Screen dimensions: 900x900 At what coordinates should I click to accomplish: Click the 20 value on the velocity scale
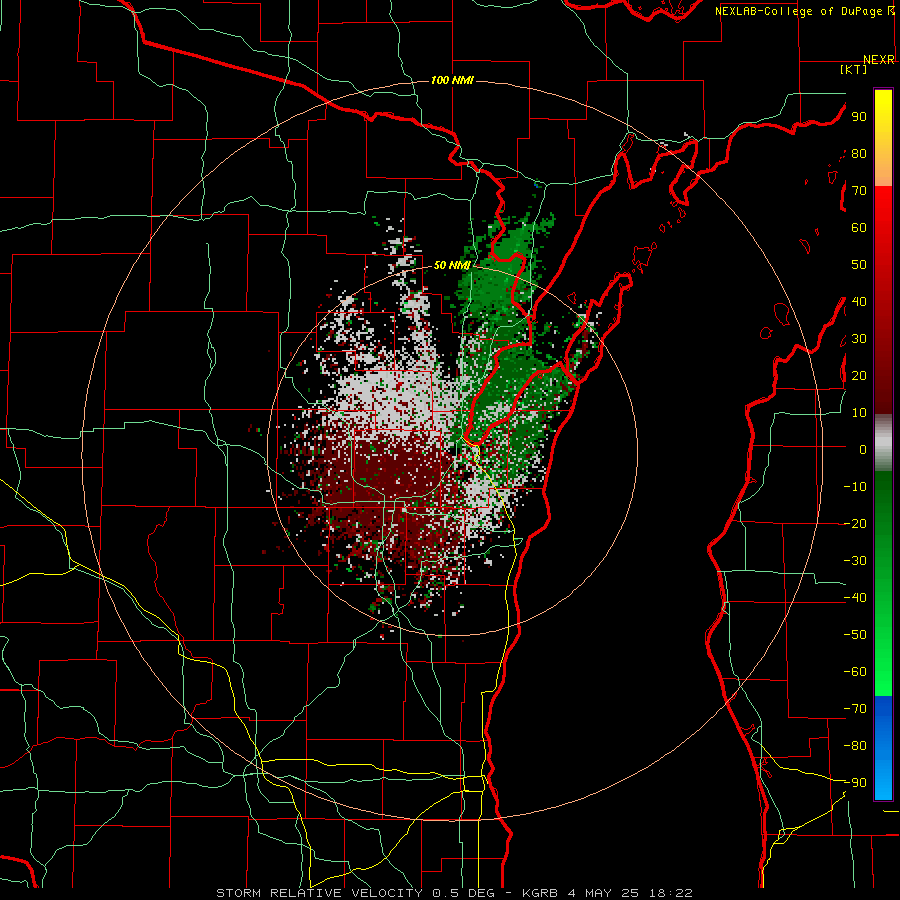pyautogui.click(x=859, y=376)
